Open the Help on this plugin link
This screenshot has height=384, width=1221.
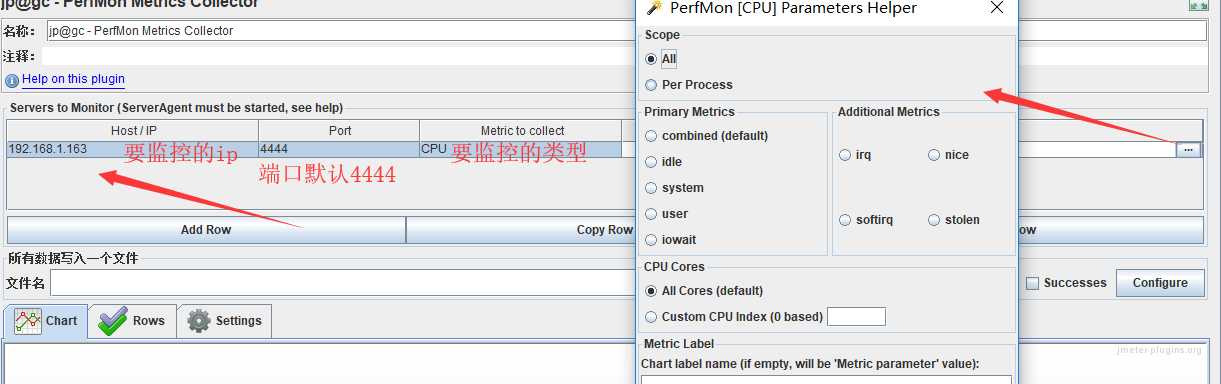(x=73, y=80)
